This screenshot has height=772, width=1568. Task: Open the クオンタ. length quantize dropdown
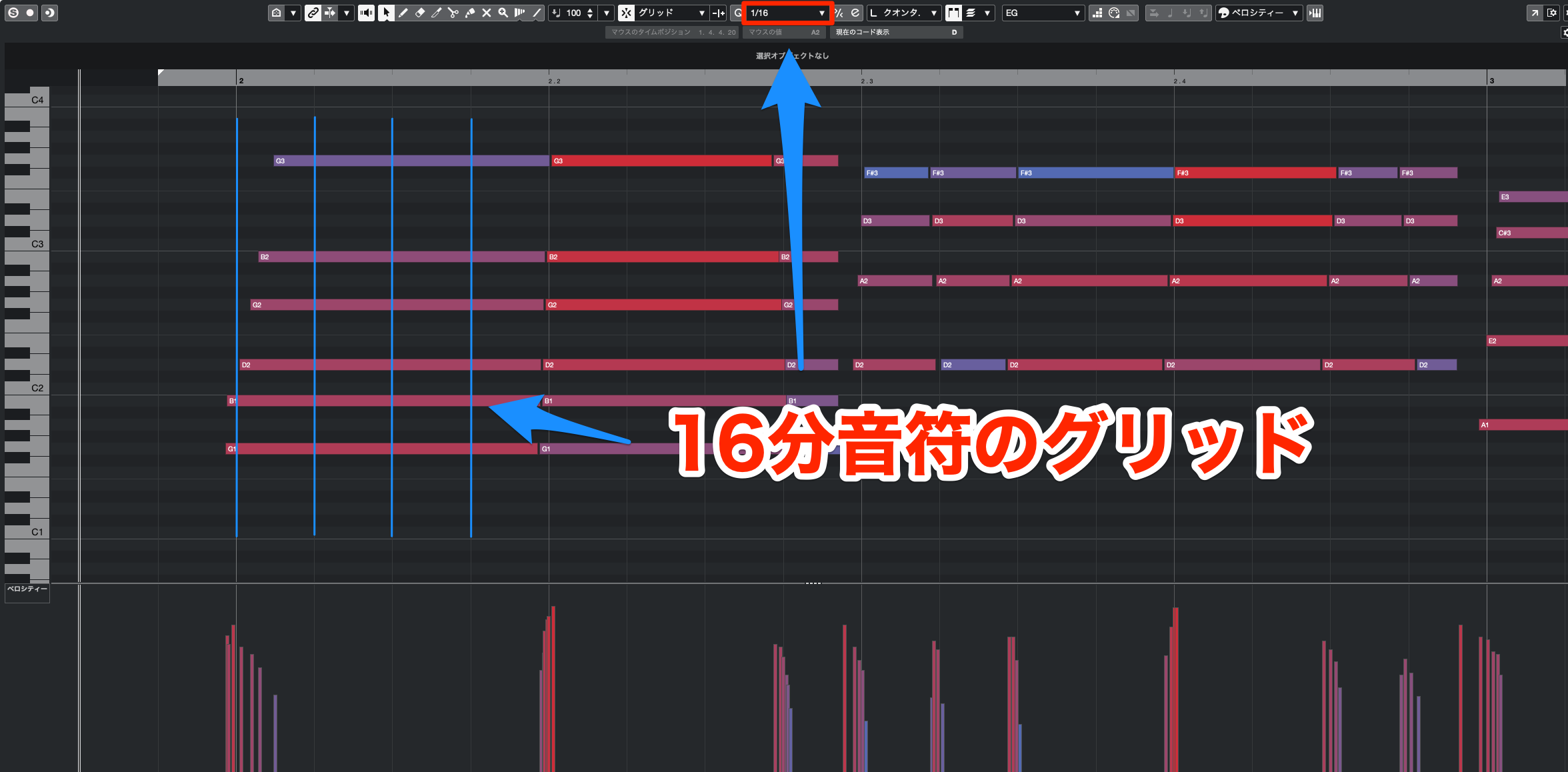[x=903, y=13]
